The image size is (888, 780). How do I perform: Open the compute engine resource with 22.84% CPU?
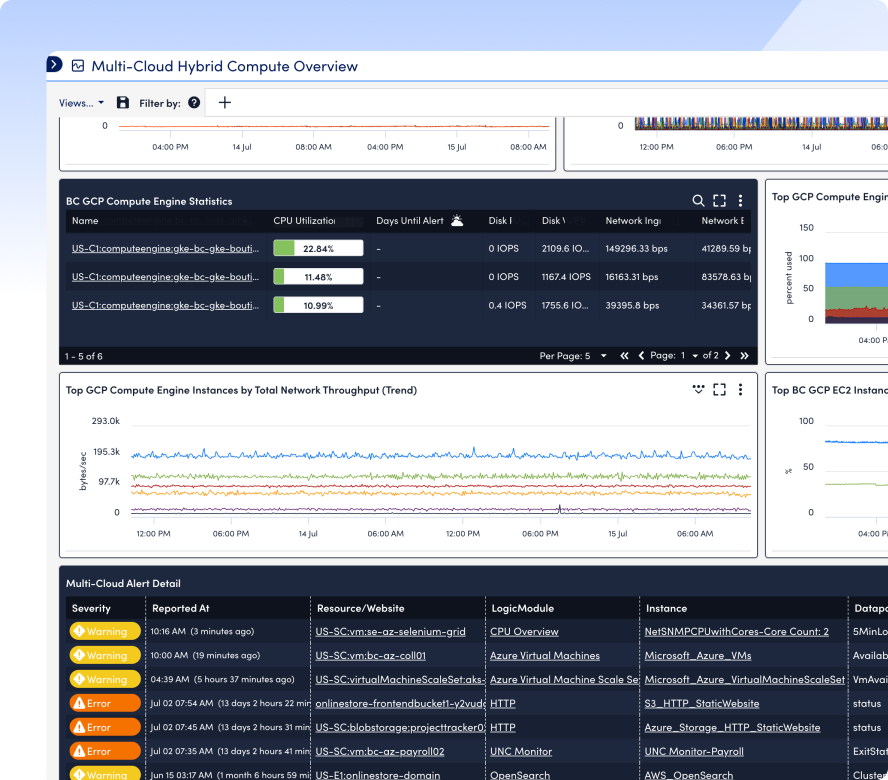(165, 249)
